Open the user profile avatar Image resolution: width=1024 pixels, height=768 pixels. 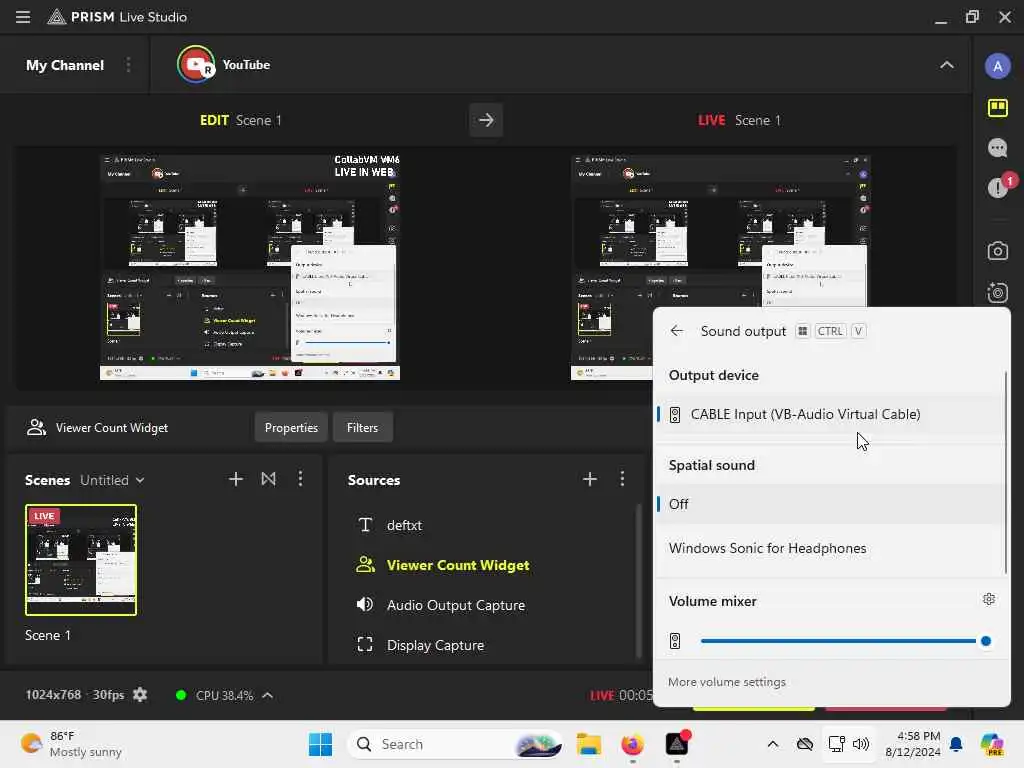click(997, 66)
